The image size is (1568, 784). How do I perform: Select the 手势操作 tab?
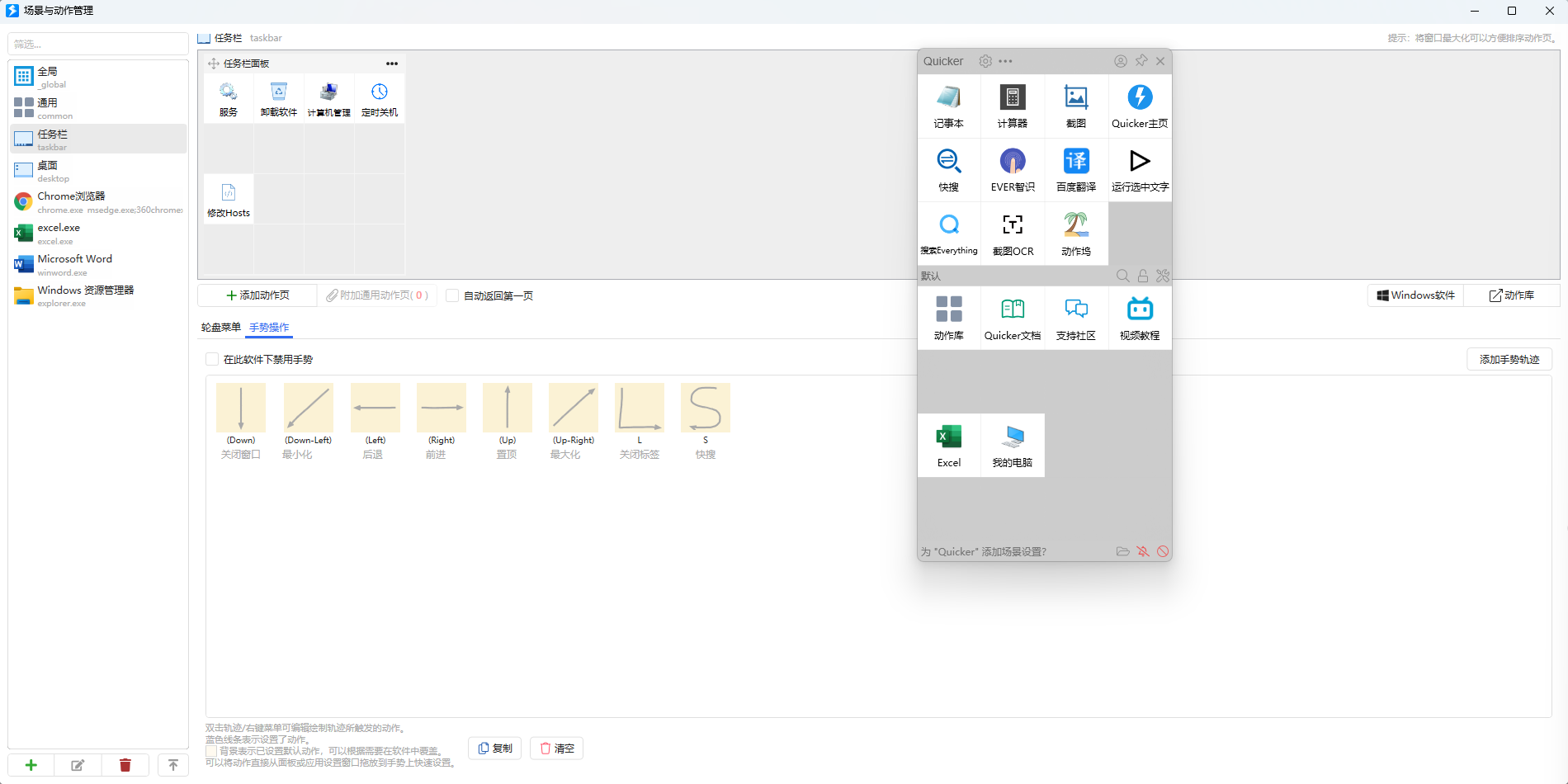[269, 328]
